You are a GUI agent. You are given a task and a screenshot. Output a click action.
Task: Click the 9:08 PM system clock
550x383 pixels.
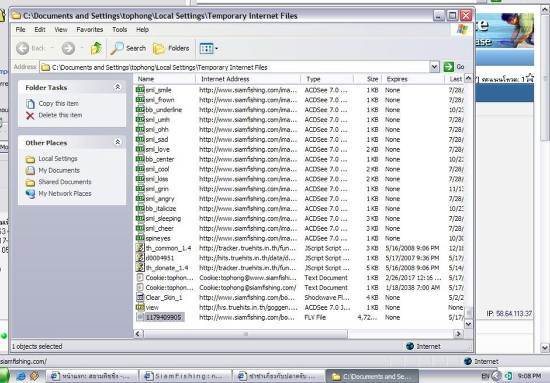point(529,376)
